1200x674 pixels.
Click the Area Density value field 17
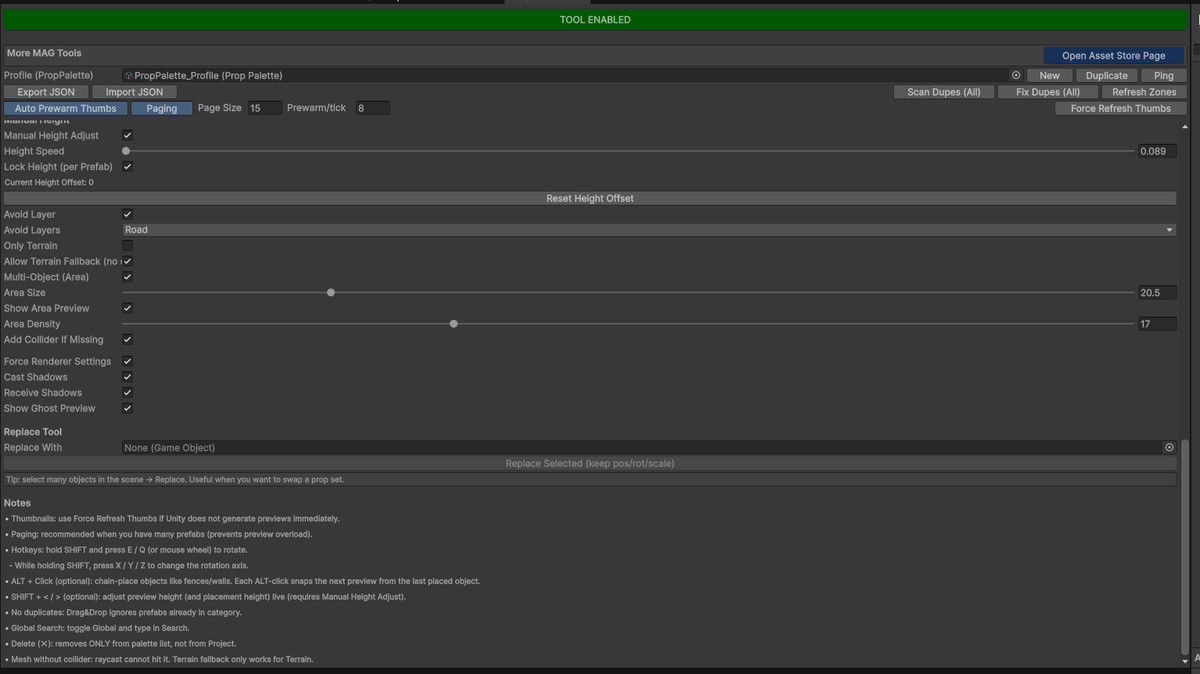[x=1157, y=324]
